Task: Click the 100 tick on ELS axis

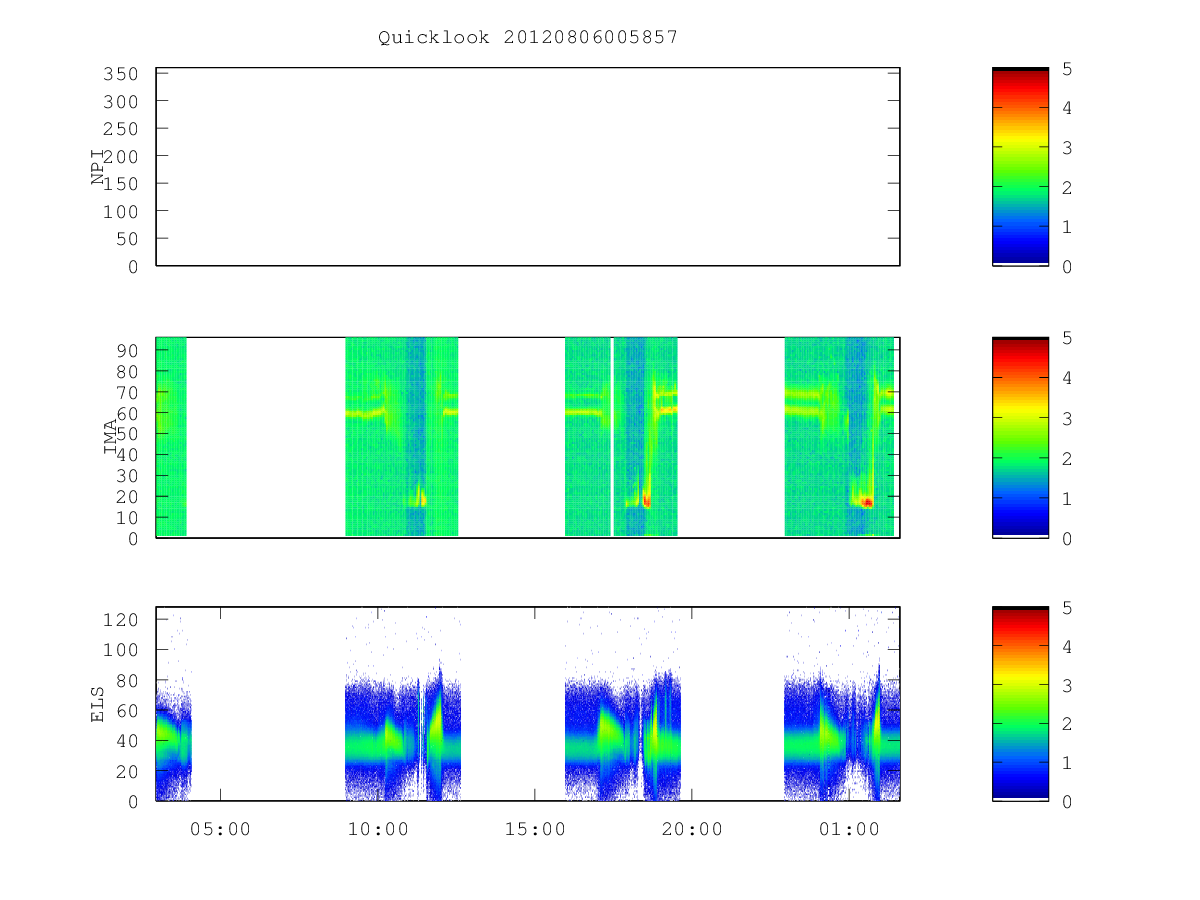Action: 119,650
